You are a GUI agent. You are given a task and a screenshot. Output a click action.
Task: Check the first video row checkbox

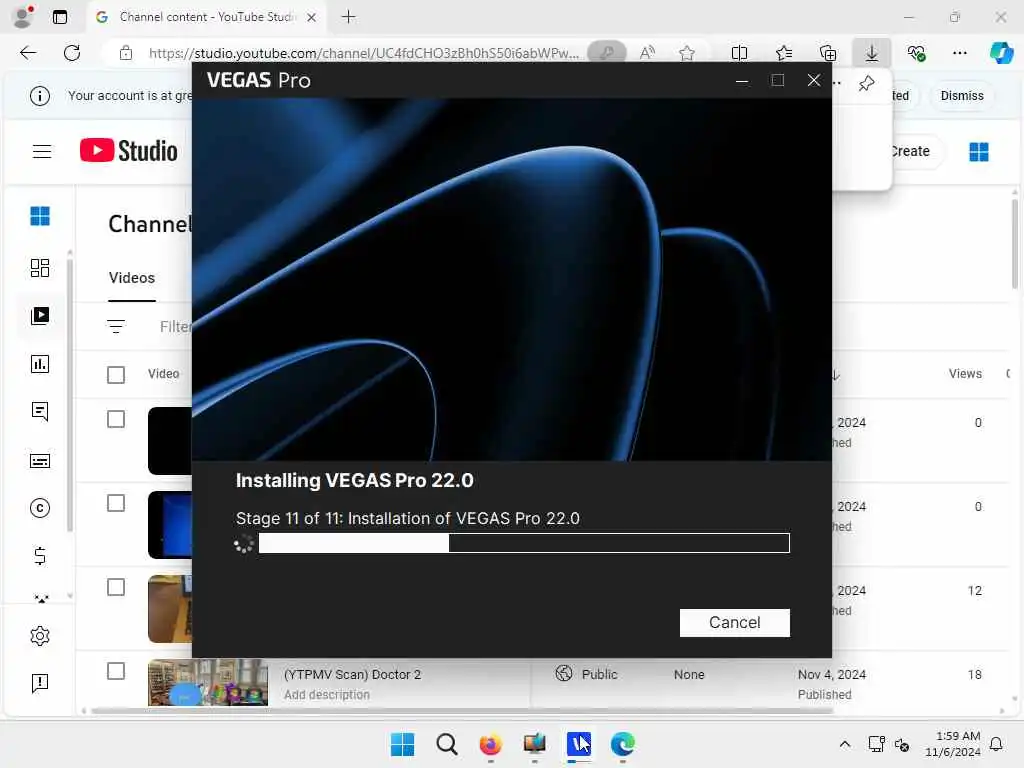(116, 419)
